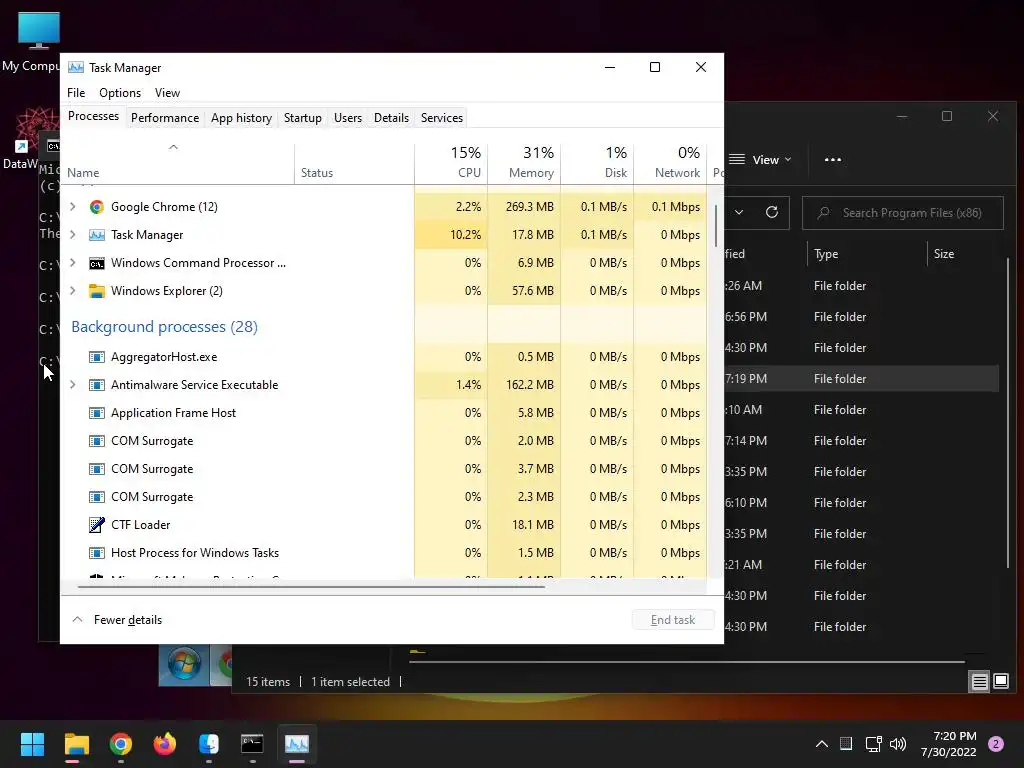Open the View dropdown in File Explorer

(x=761, y=160)
